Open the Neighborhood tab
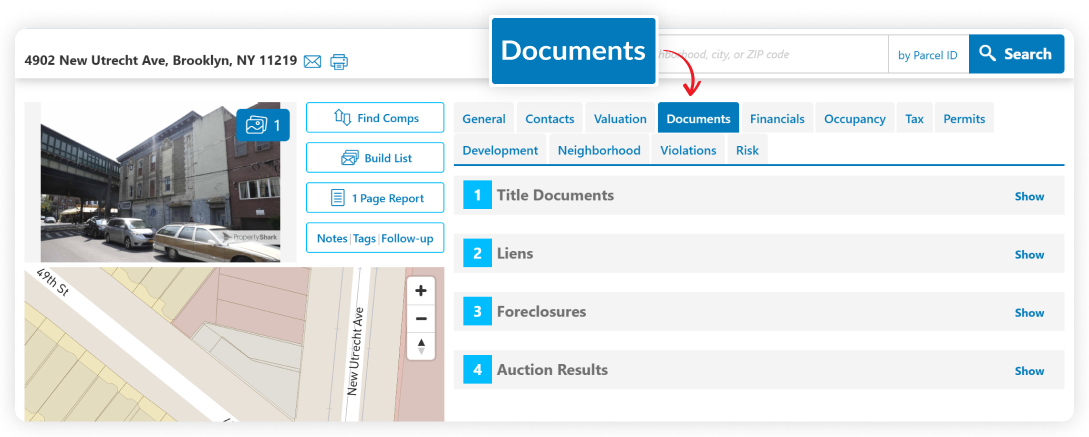The width and height of the screenshot is (1089, 437). click(x=599, y=150)
